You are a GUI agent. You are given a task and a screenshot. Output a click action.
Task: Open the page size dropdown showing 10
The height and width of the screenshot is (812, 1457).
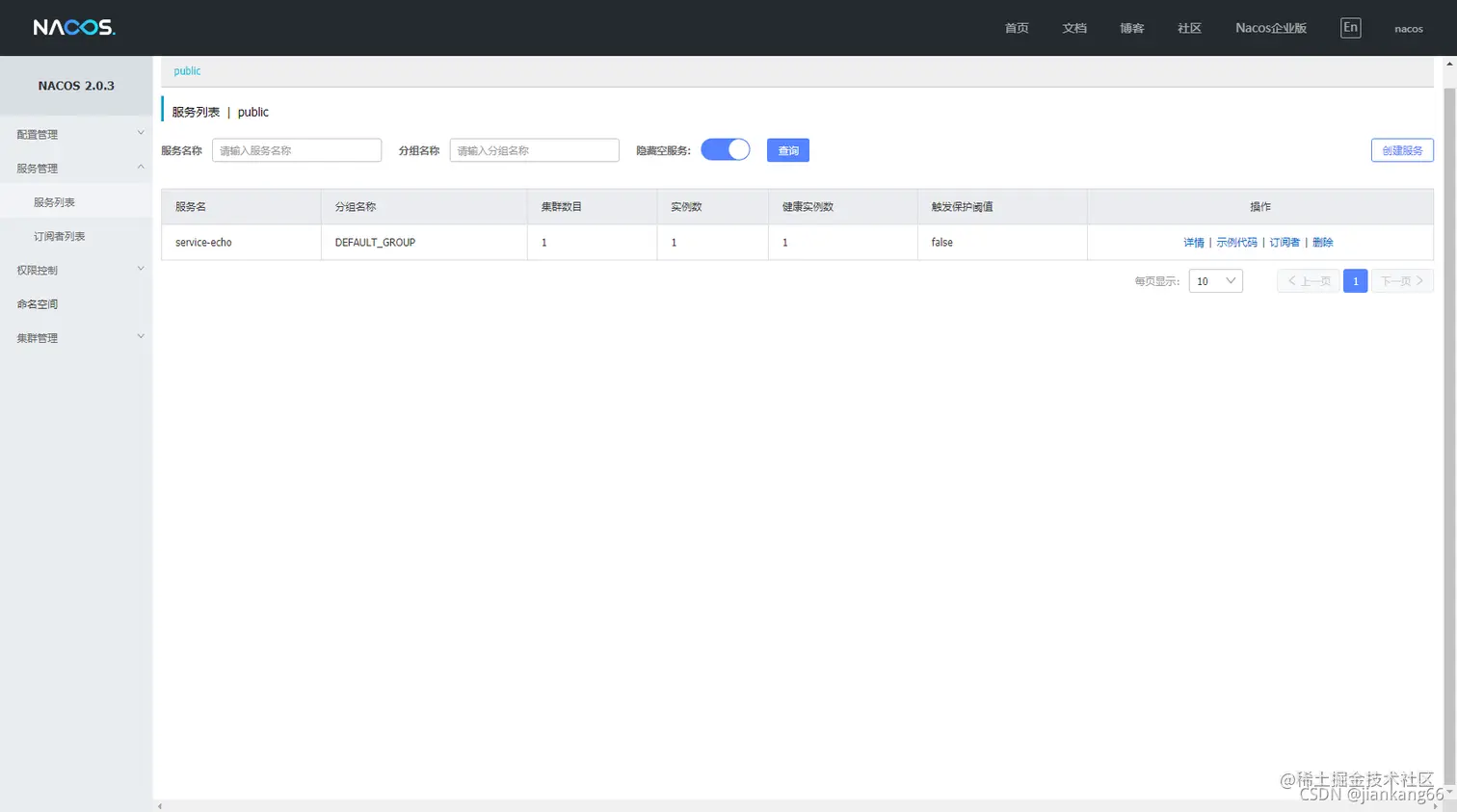pyautogui.click(x=1216, y=281)
